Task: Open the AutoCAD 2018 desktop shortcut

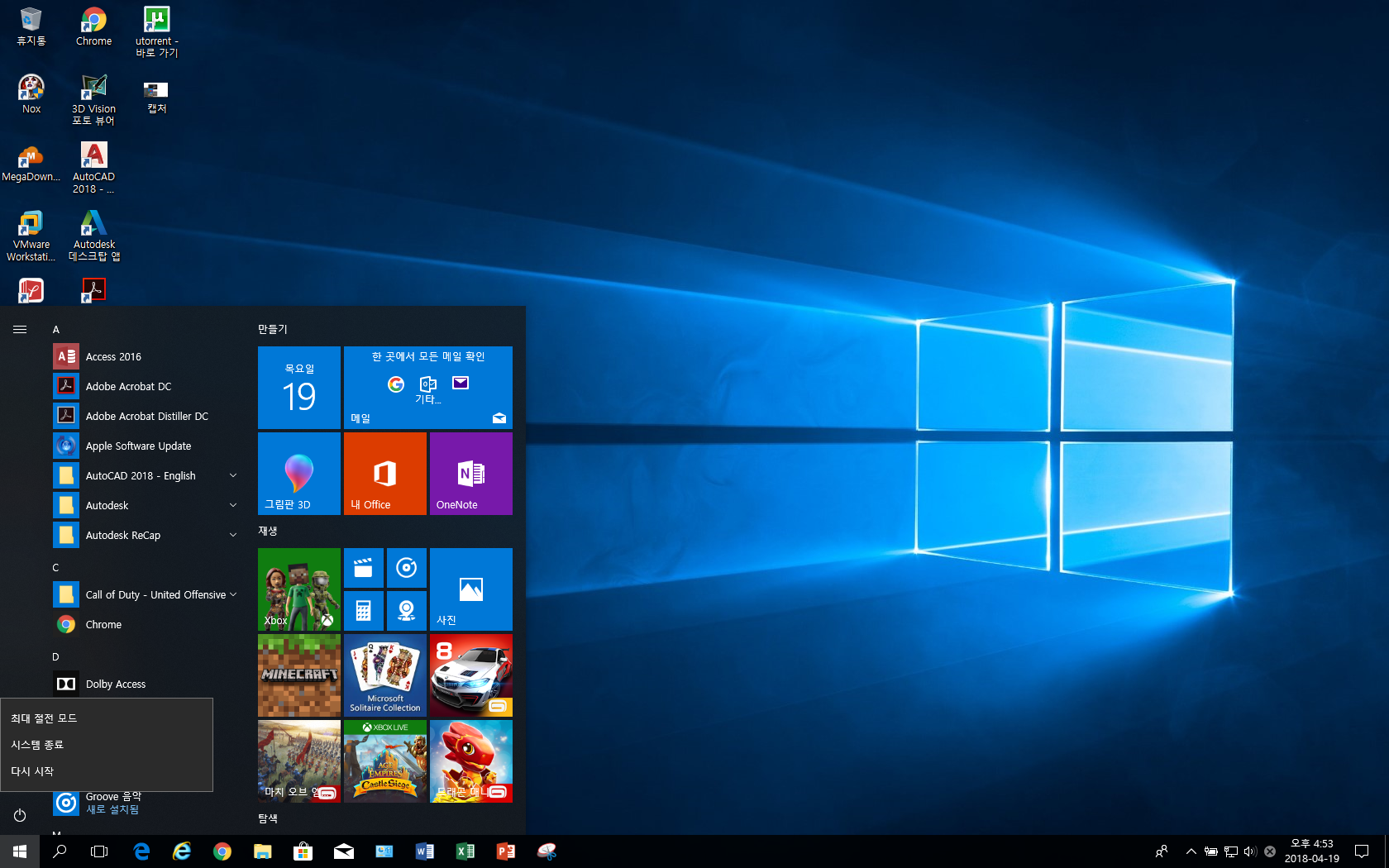Action: coord(93,167)
